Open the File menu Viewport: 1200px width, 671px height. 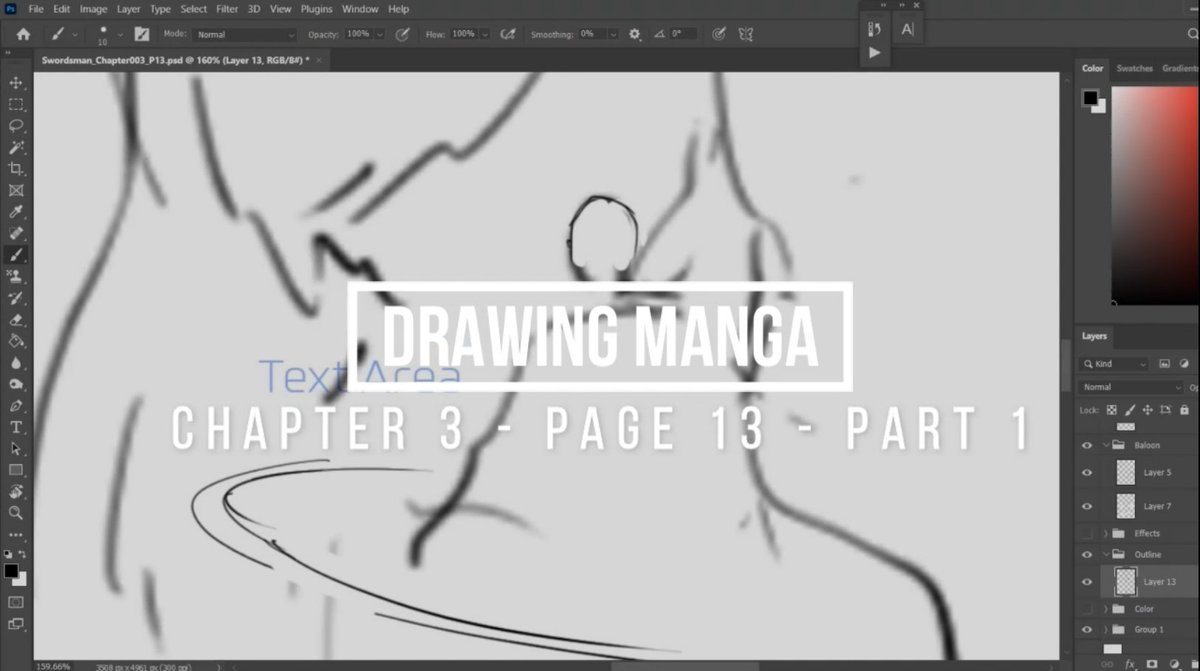click(x=36, y=9)
